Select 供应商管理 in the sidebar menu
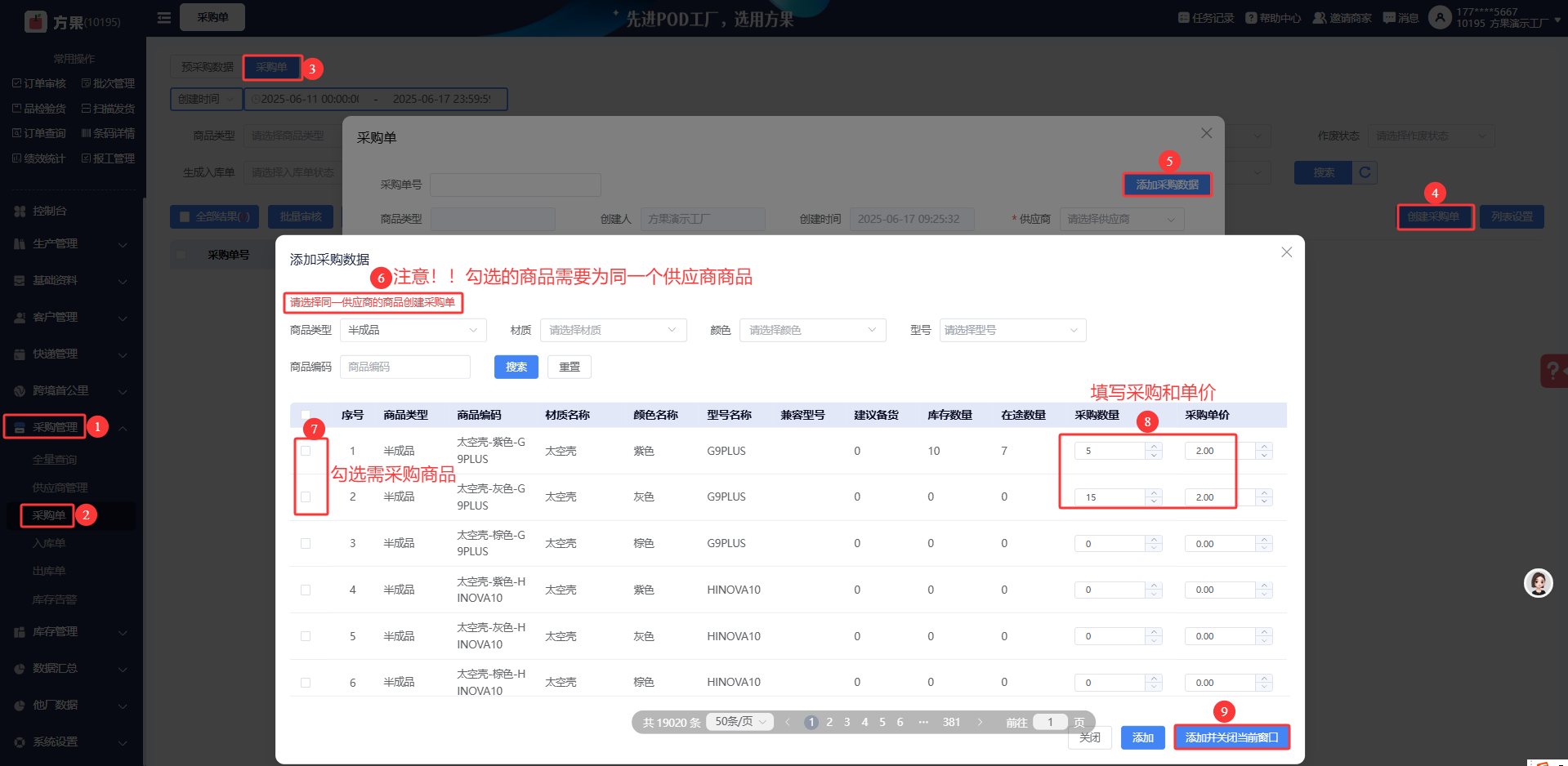The width and height of the screenshot is (1568, 766). tap(60, 488)
